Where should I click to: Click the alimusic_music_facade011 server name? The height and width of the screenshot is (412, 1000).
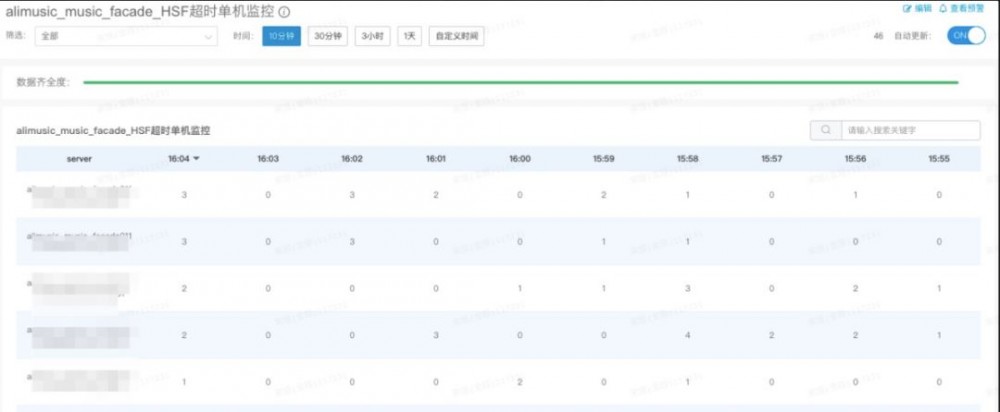click(79, 236)
